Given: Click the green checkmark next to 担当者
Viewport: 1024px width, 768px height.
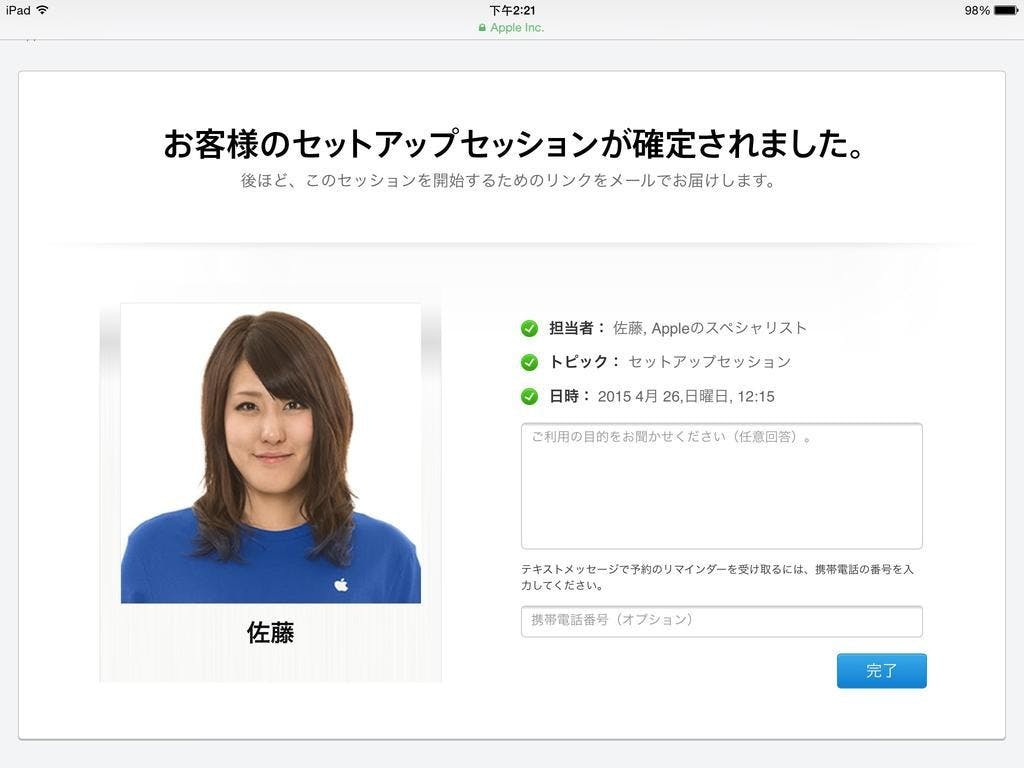Looking at the screenshot, I should (x=529, y=328).
